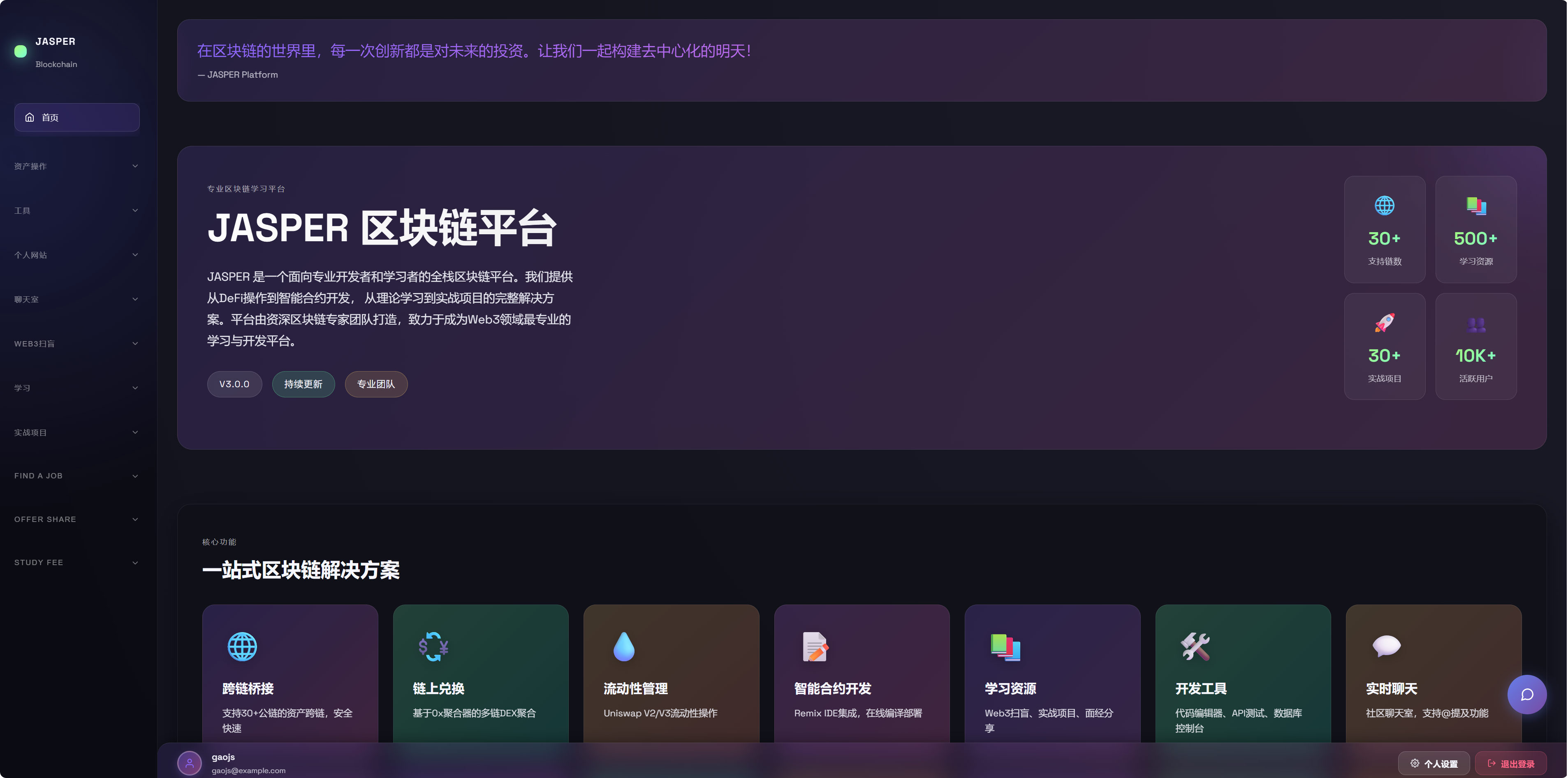Click the rocket icon above 实战项目 stat
The image size is (1568, 778).
pyautogui.click(x=1385, y=322)
